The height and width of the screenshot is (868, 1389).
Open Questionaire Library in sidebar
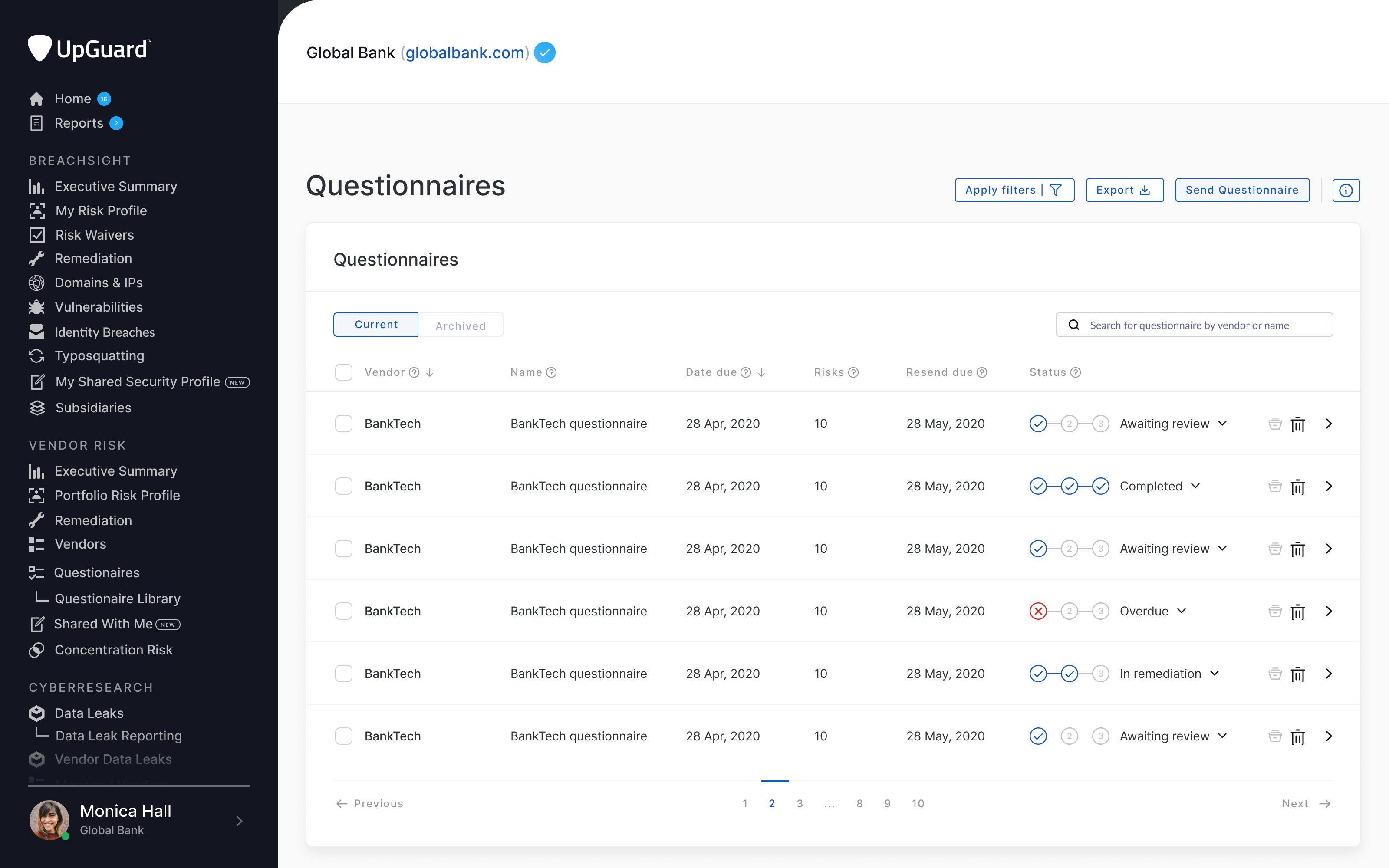pos(117,599)
